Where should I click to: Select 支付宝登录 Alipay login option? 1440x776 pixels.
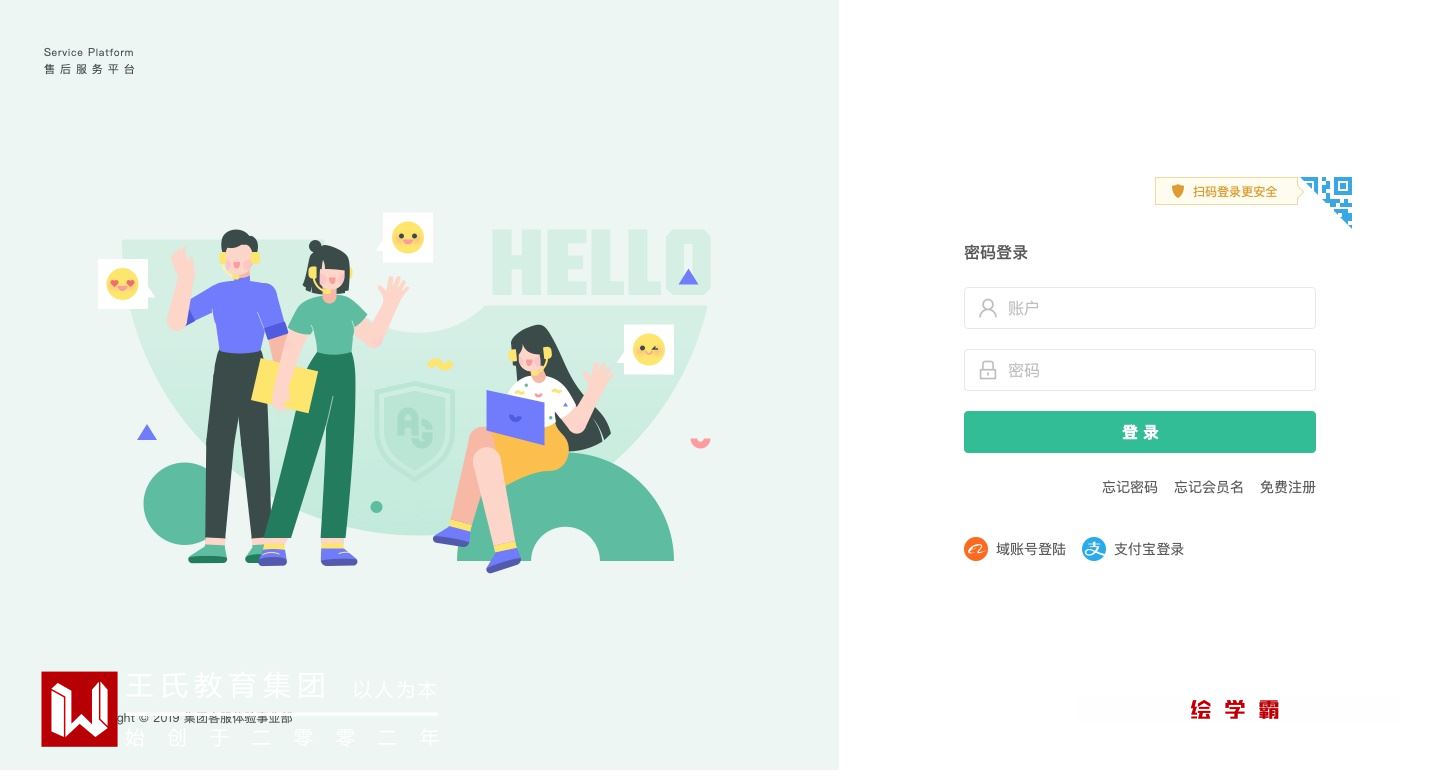(x=1149, y=549)
